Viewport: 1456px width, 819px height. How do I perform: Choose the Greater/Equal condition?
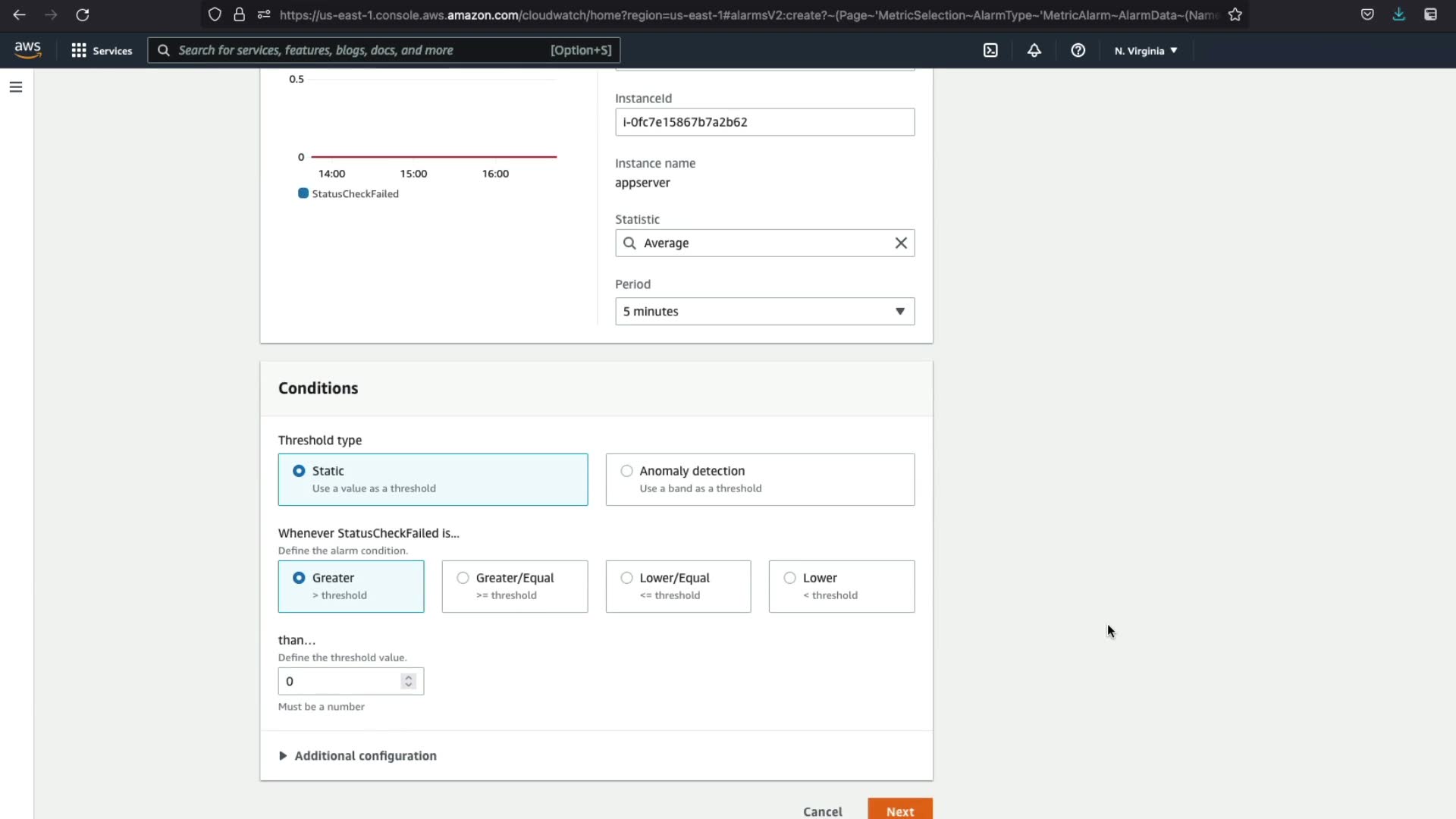pos(463,578)
